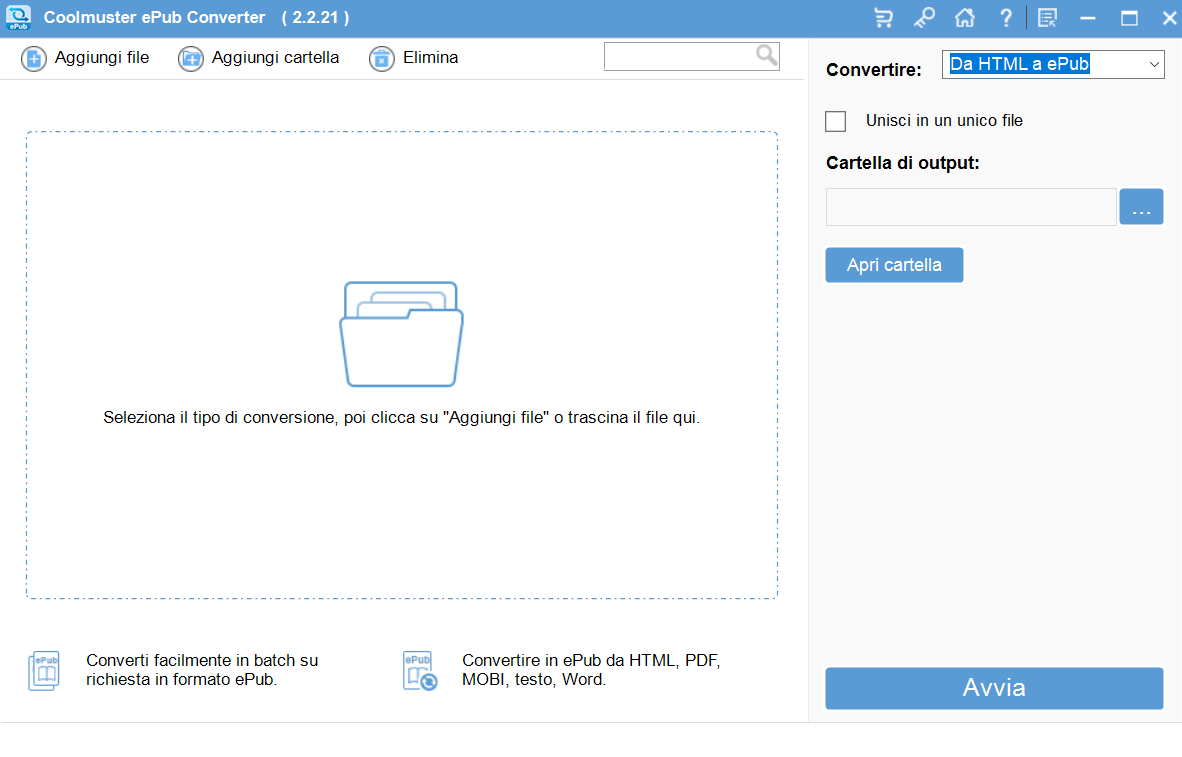The image size is (1182, 757).
Task: Click the Convertire label
Action: [874, 70]
